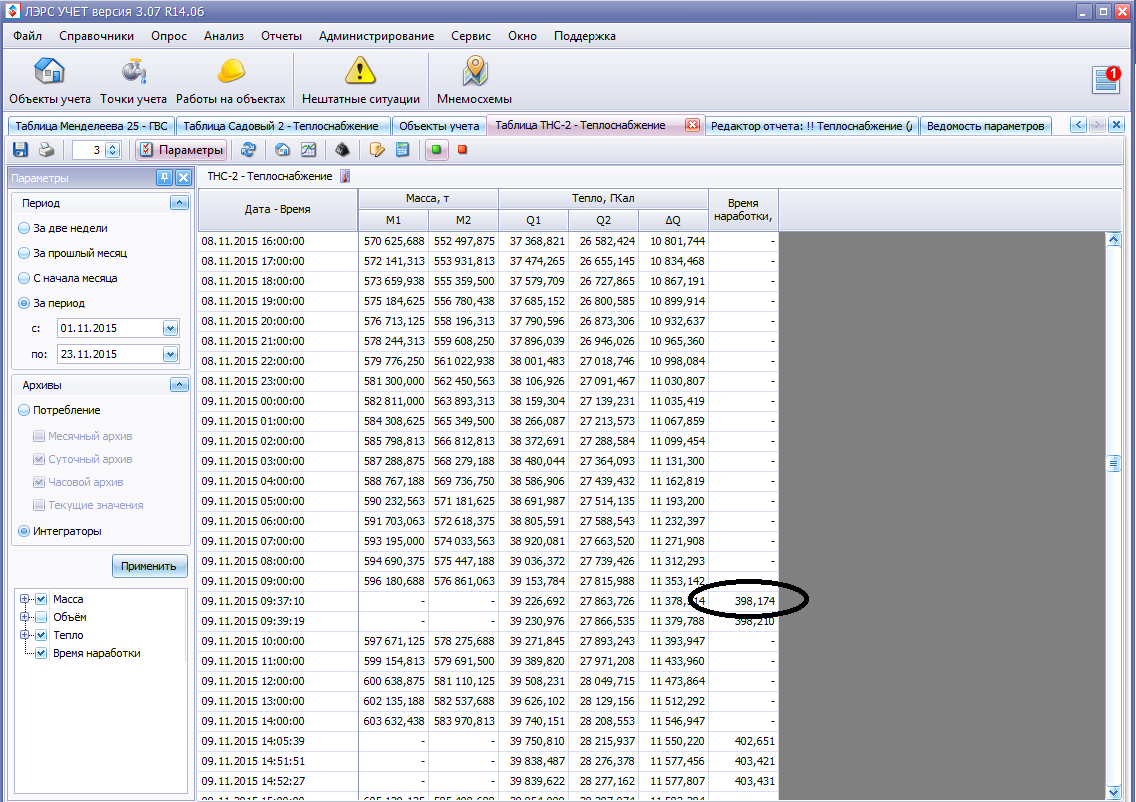The height and width of the screenshot is (802, 1136).
Task: Switch to Объекты учета tab
Action: point(439,126)
